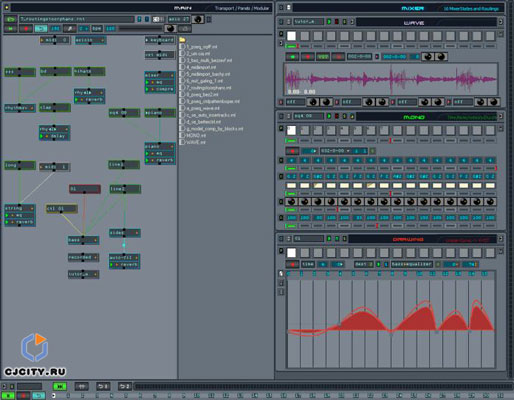Screen dimensions: 514x400
Task: Toggle the cyan loop button in main transport
Action: tap(41, 29)
